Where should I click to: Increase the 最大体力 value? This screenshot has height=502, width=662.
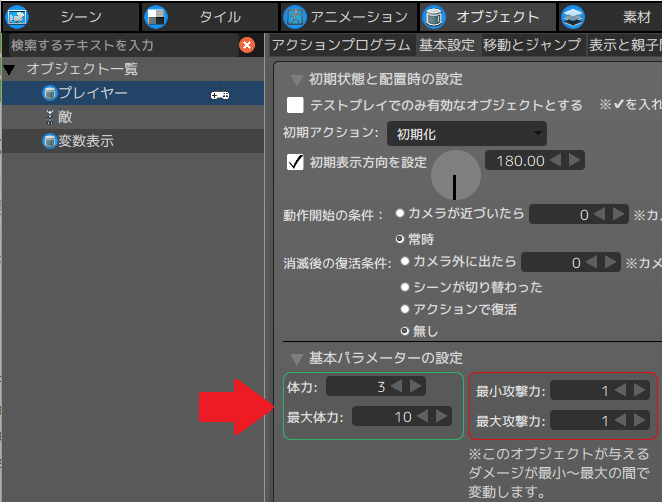tap(441, 416)
